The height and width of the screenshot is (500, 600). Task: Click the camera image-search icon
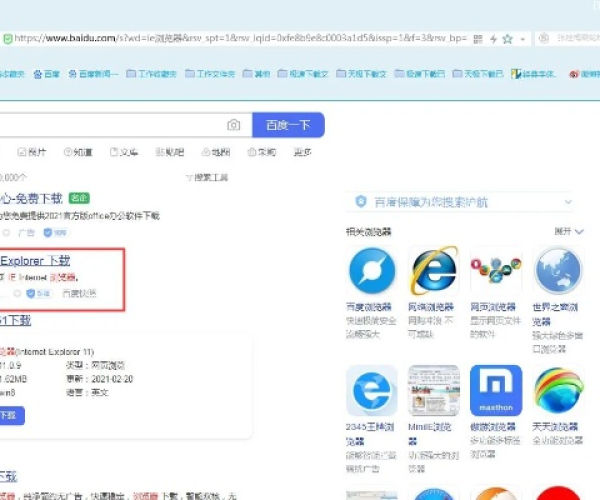pos(233,125)
